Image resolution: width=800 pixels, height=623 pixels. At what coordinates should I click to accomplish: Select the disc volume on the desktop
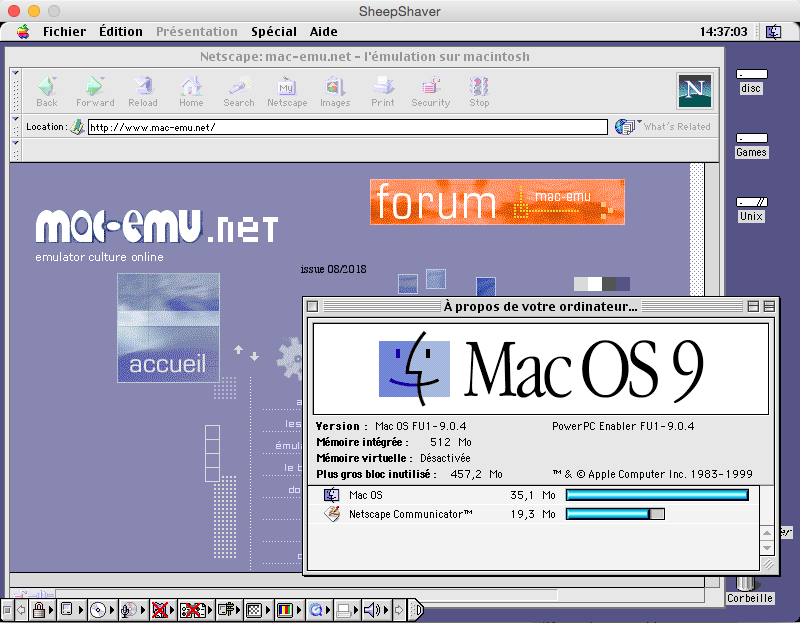click(x=751, y=82)
